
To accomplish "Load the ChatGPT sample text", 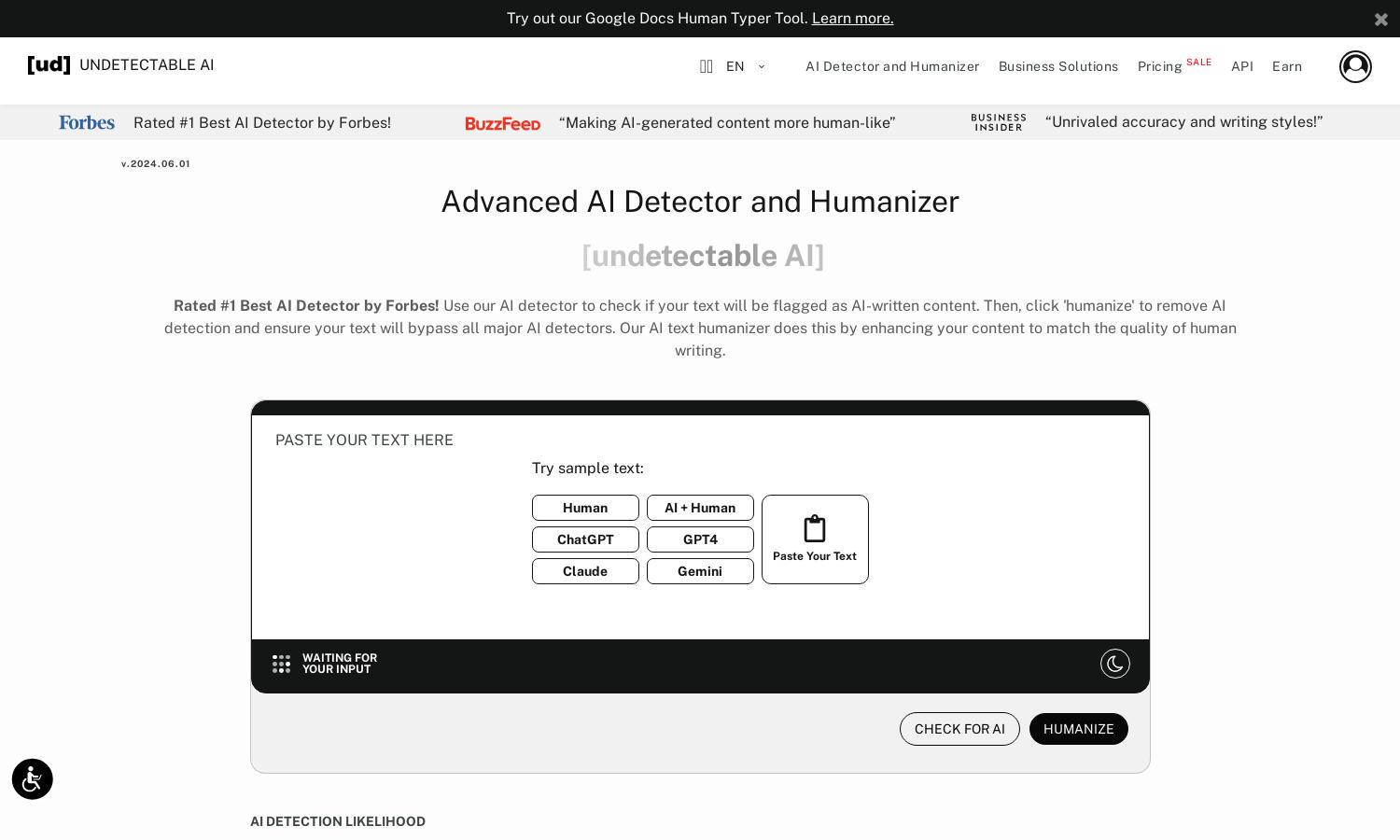I will tap(585, 539).
